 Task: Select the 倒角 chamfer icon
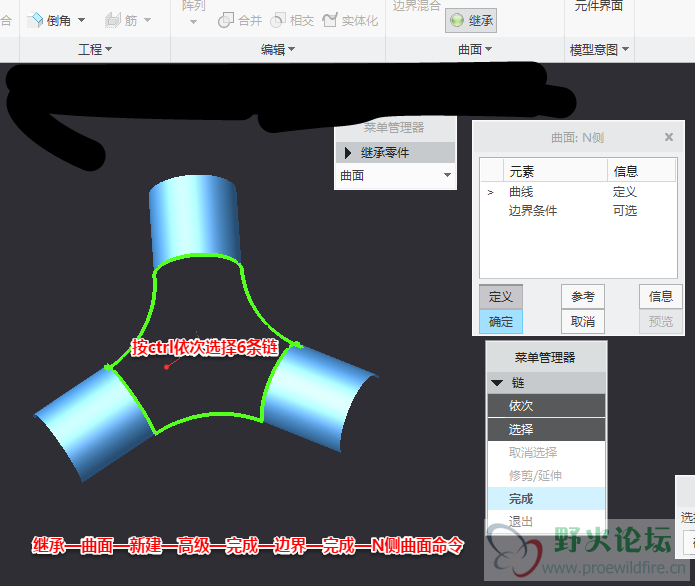tap(35, 20)
